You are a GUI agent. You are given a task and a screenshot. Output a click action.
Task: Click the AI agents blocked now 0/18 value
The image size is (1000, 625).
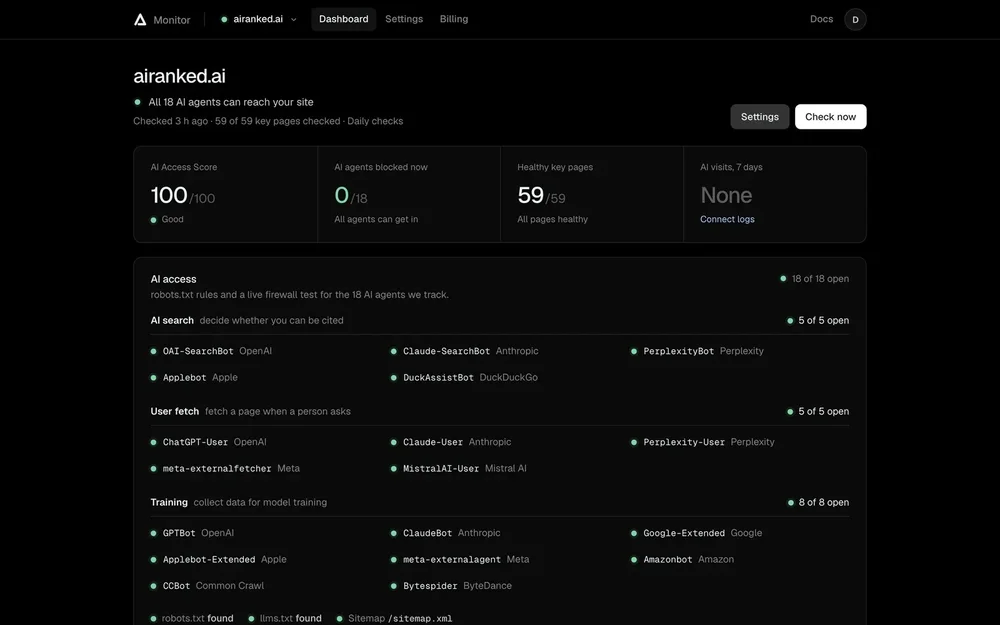click(351, 195)
